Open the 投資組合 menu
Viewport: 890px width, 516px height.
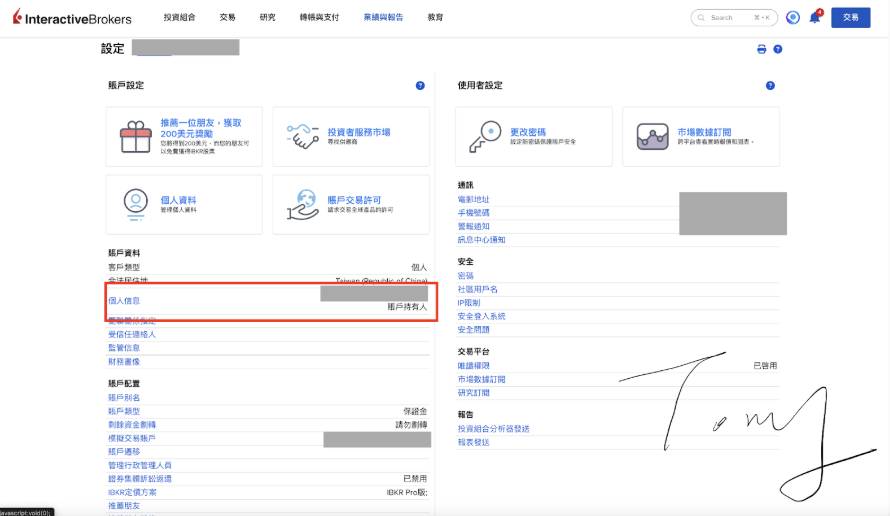tap(179, 18)
